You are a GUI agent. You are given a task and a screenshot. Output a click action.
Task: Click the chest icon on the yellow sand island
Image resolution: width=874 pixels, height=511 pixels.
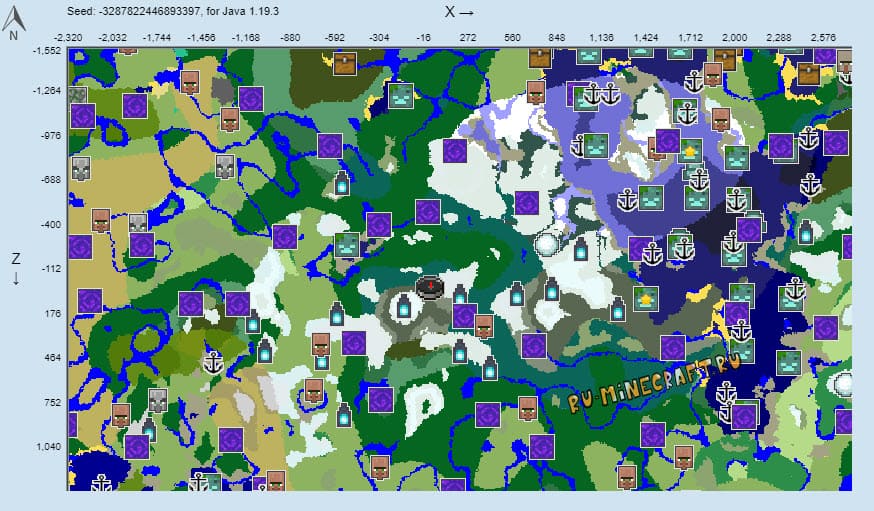tap(808, 73)
